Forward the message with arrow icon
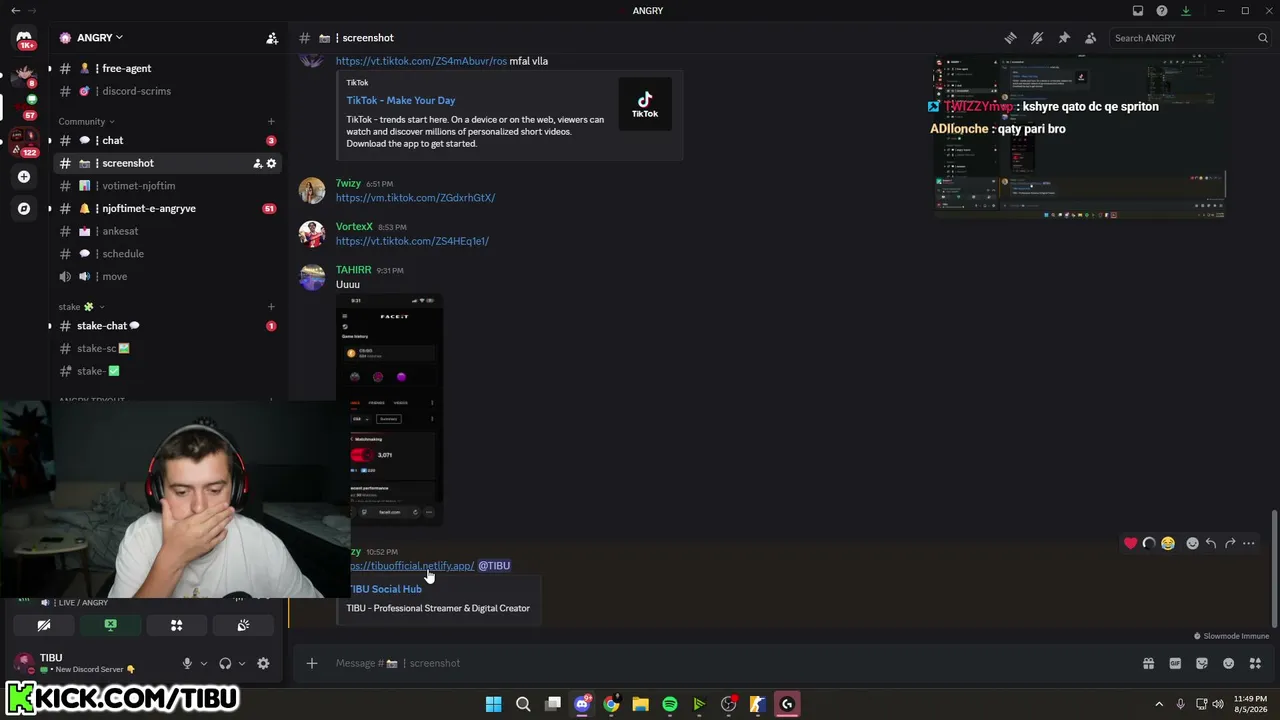 (x=1230, y=543)
